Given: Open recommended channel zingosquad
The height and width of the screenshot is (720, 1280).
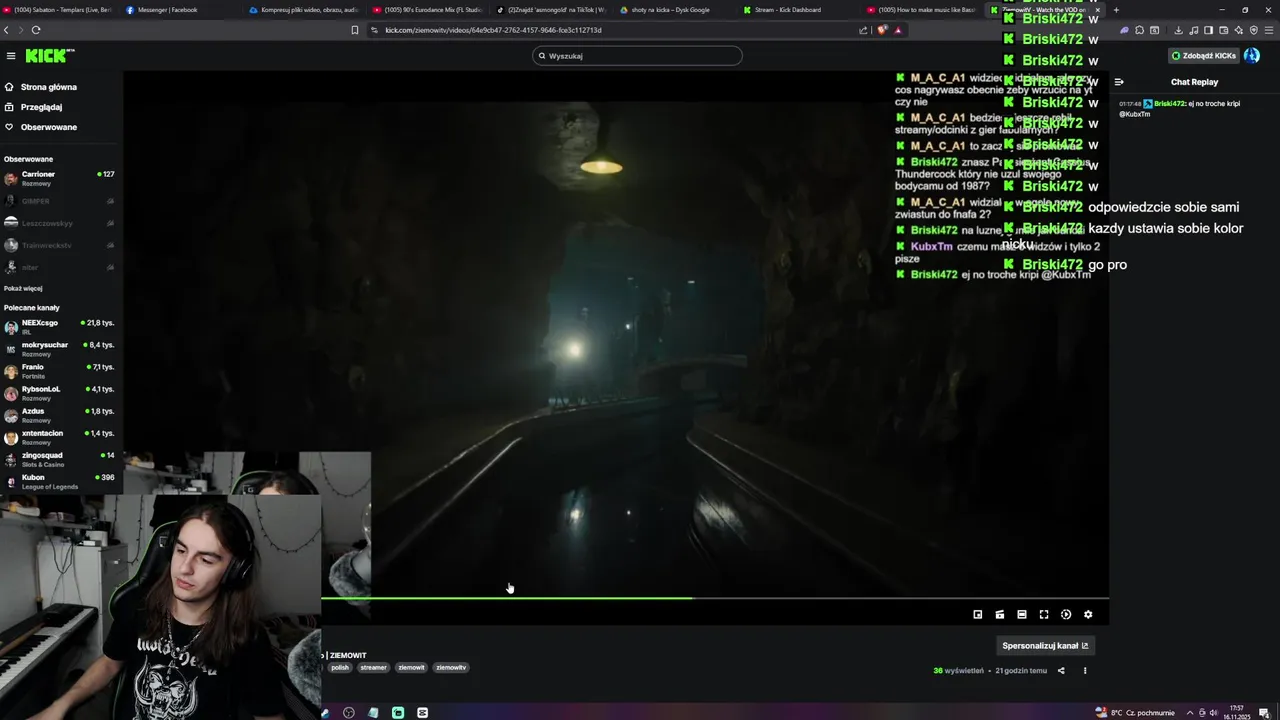Looking at the screenshot, I should tap(60, 459).
